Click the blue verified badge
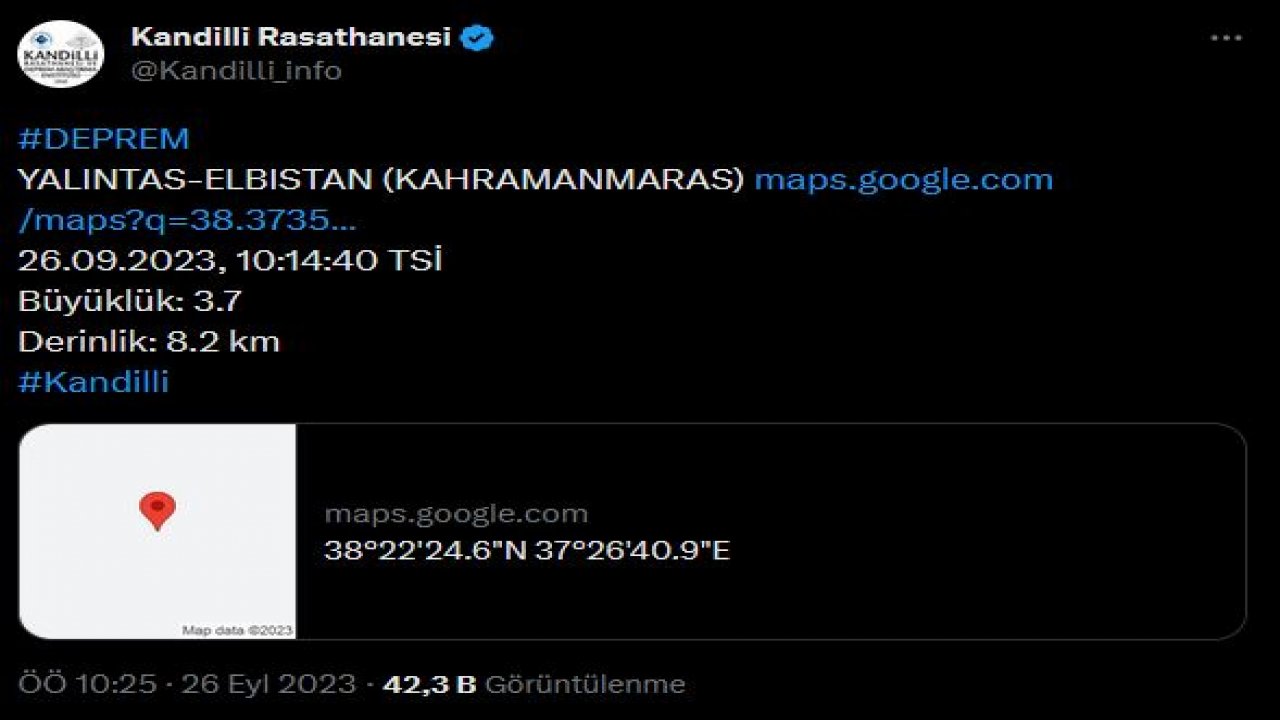This screenshot has width=1280, height=720. pos(478,38)
